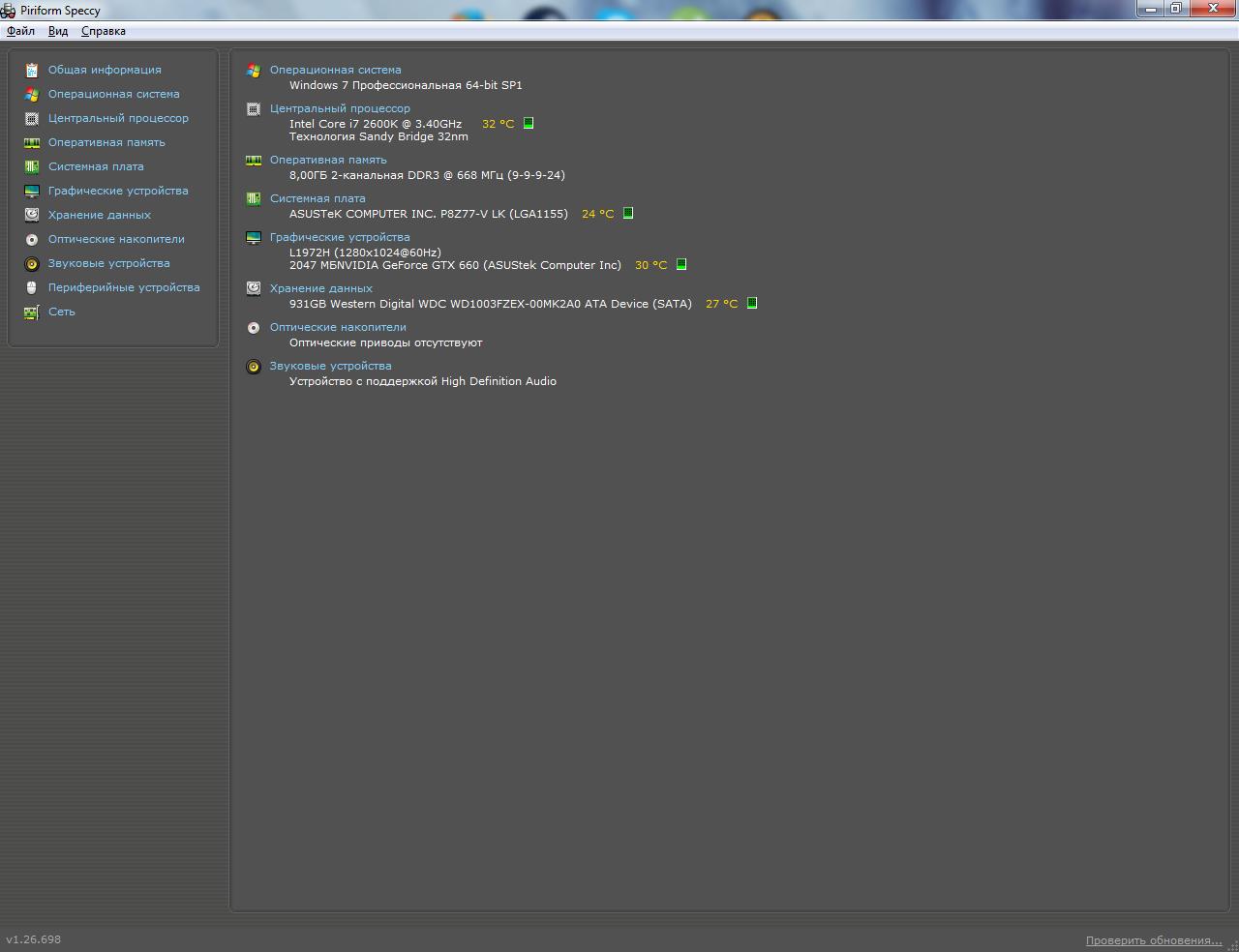Click text Intel Core i7 2600K @ 3.40GHz
The height and width of the screenshot is (952, 1239).
pos(376,124)
